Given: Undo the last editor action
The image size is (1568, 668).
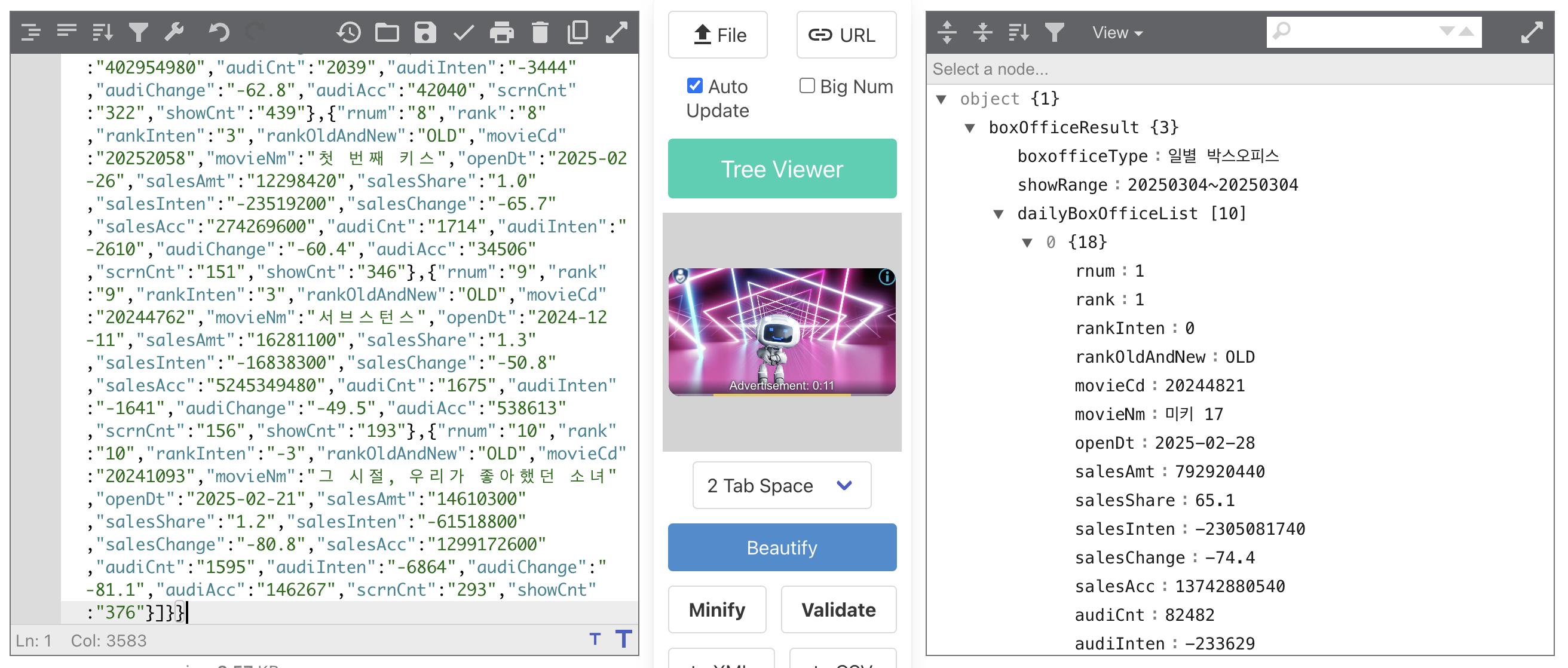Looking at the screenshot, I should [x=219, y=32].
